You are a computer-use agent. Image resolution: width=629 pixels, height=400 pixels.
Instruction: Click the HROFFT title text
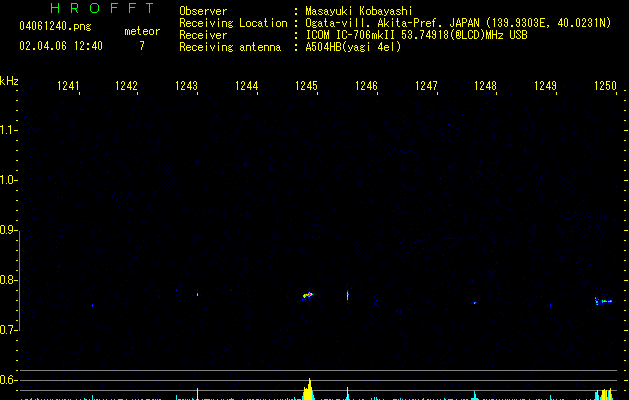click(102, 8)
